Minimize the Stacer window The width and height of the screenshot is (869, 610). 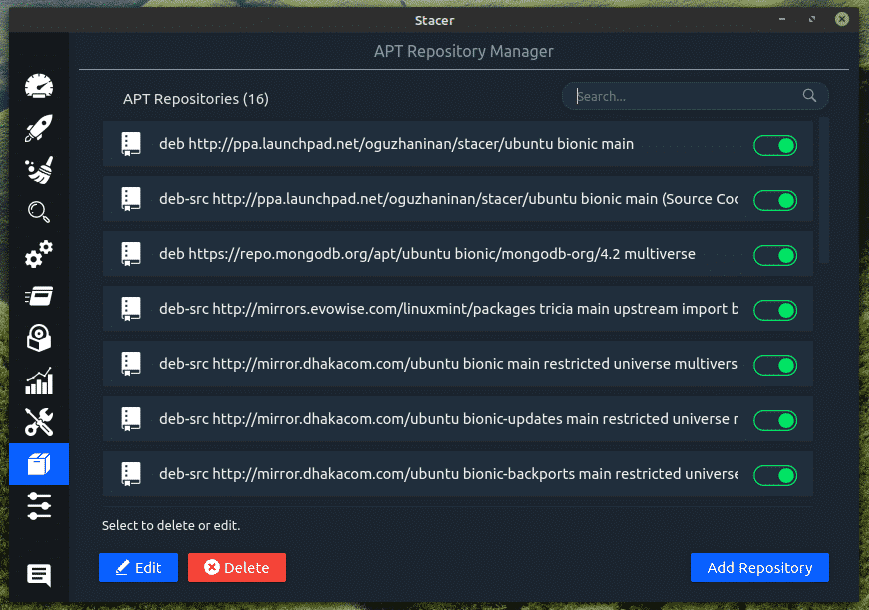tap(782, 19)
